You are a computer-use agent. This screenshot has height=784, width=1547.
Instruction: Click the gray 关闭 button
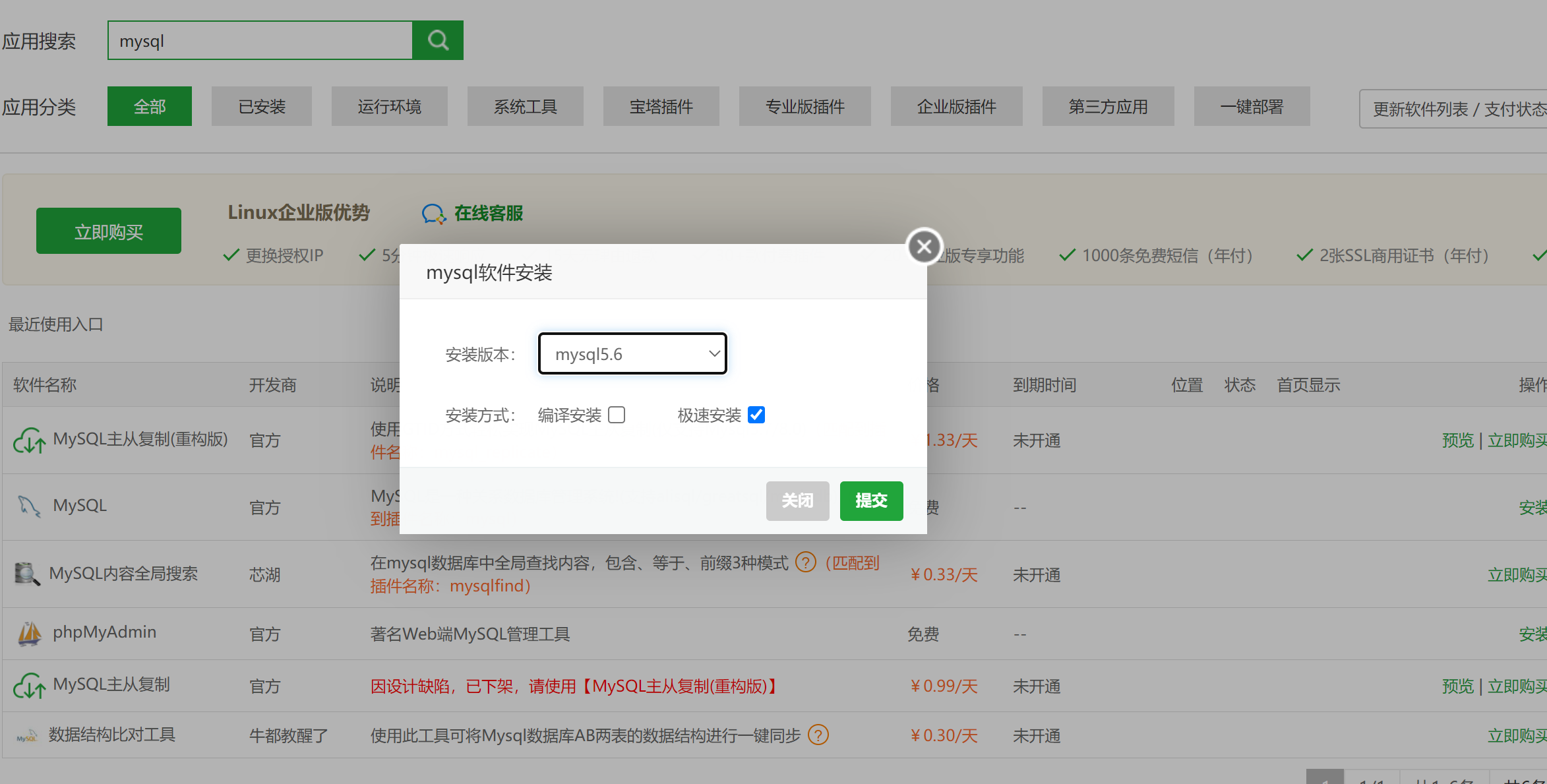(797, 501)
